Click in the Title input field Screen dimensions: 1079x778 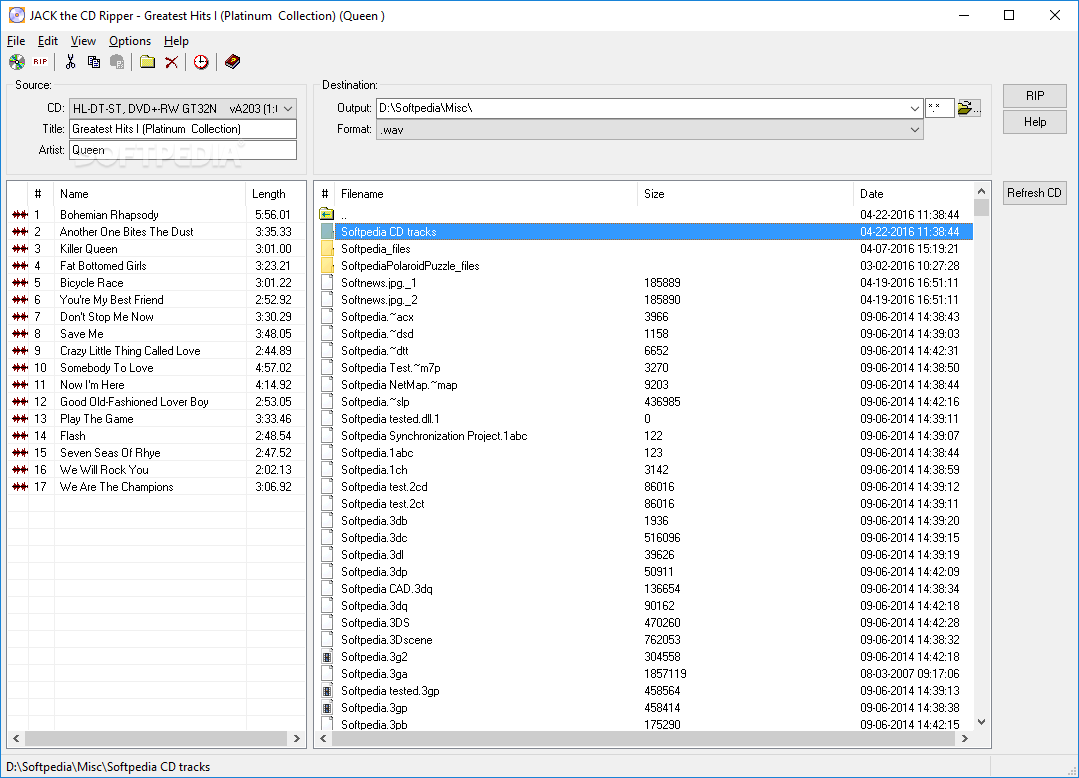click(x=183, y=129)
